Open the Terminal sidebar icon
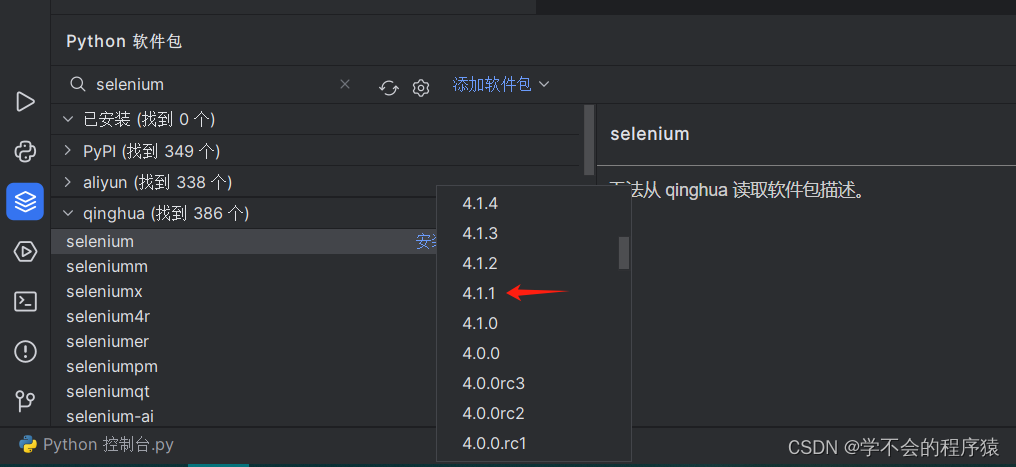 pyautogui.click(x=25, y=301)
